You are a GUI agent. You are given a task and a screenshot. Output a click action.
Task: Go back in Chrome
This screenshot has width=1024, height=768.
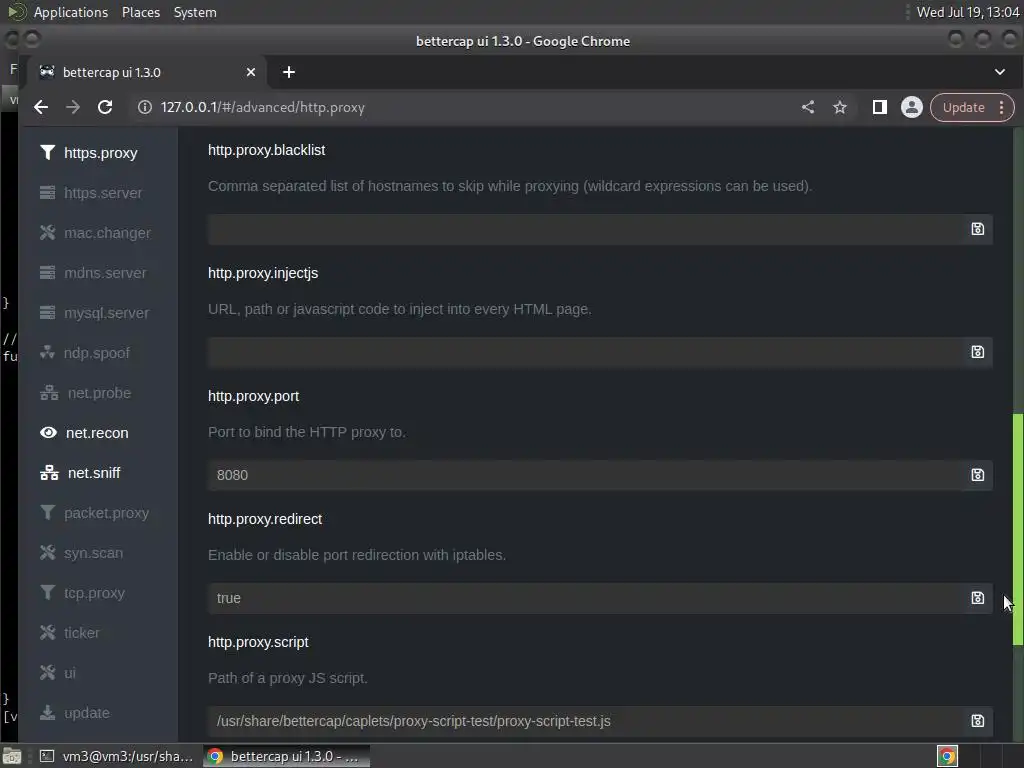(41, 107)
